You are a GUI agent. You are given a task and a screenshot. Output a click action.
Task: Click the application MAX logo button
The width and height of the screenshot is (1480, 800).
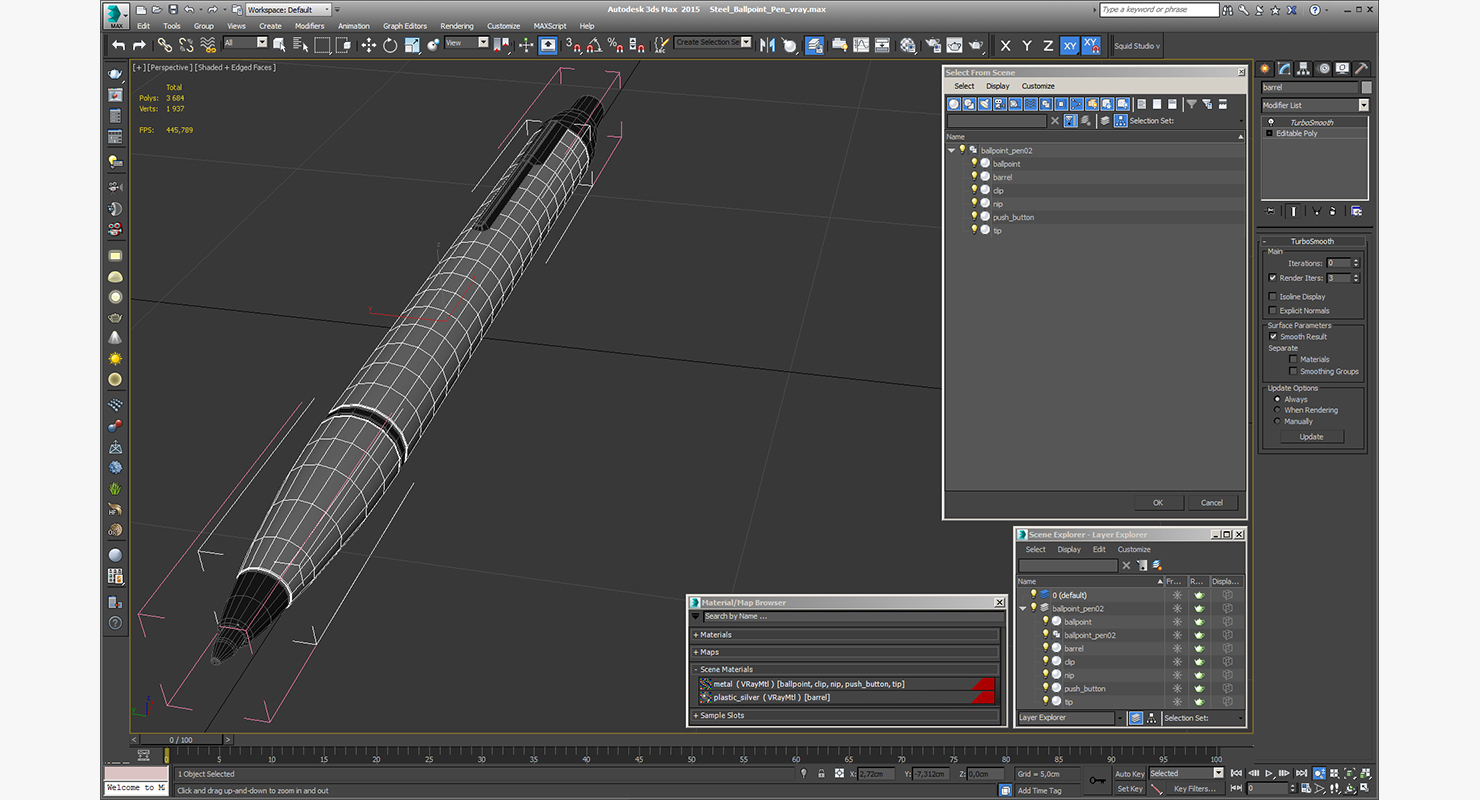tap(116, 14)
